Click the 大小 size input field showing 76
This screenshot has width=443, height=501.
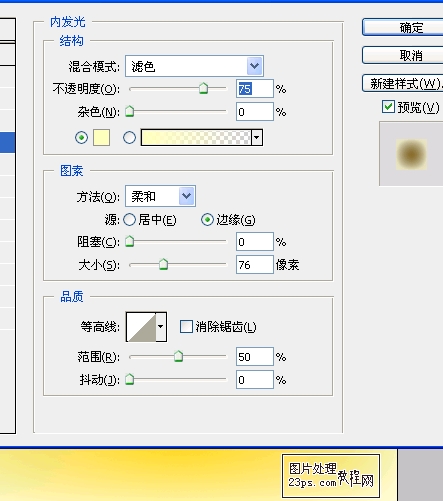255,265
